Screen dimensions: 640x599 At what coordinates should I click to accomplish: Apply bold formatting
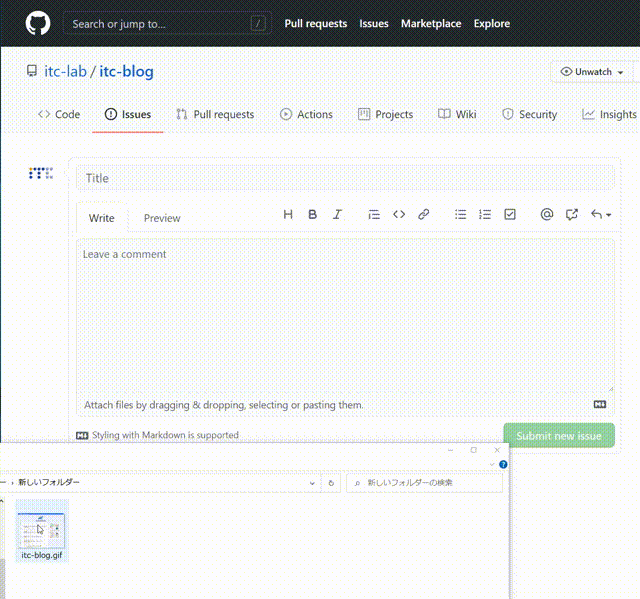[313, 214]
